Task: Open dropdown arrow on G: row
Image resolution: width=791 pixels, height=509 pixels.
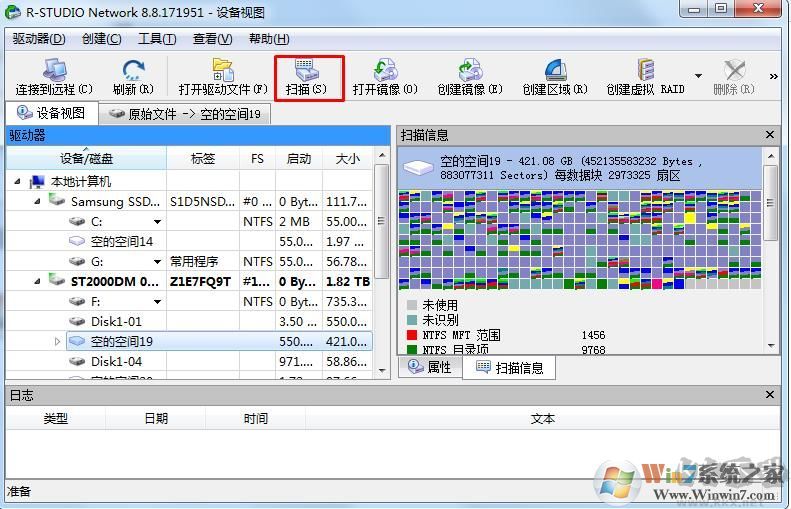Action: click(x=157, y=261)
